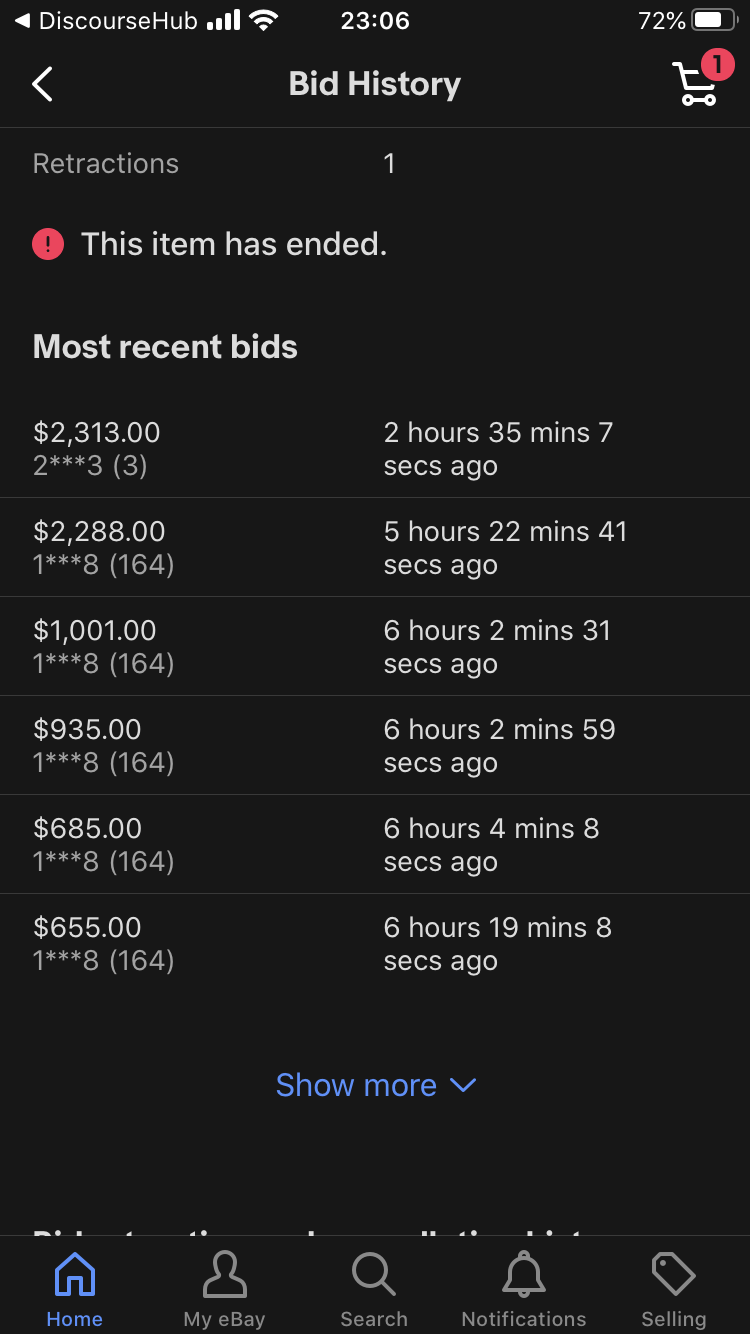The width and height of the screenshot is (750, 1334).
Task: Select the $655.00 bid entry
Action: (x=375, y=943)
